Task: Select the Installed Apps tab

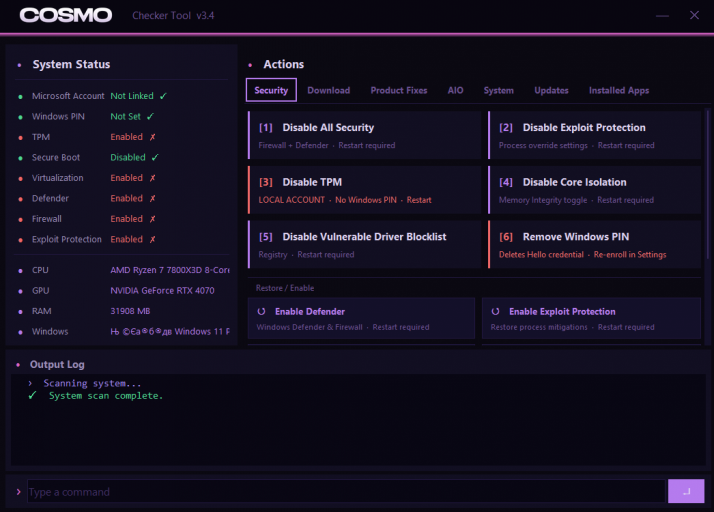Action: (x=619, y=90)
